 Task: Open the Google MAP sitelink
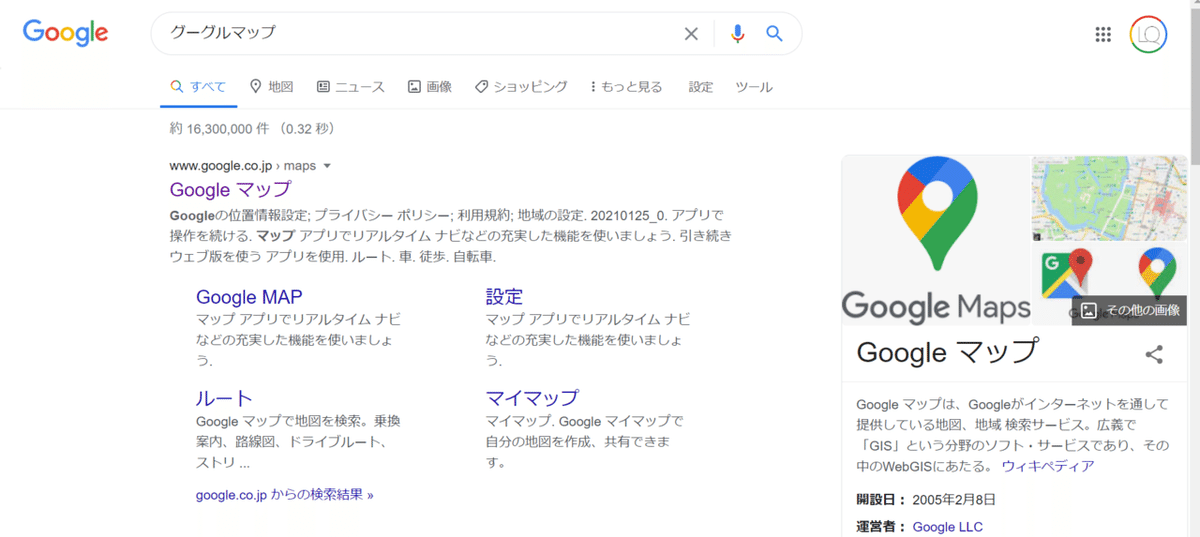click(249, 297)
